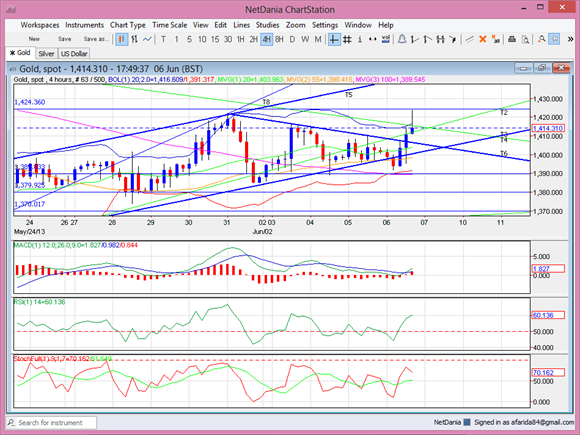Viewport: 580px width, 435px height.
Task: Open the Window menu
Action: [358, 25]
